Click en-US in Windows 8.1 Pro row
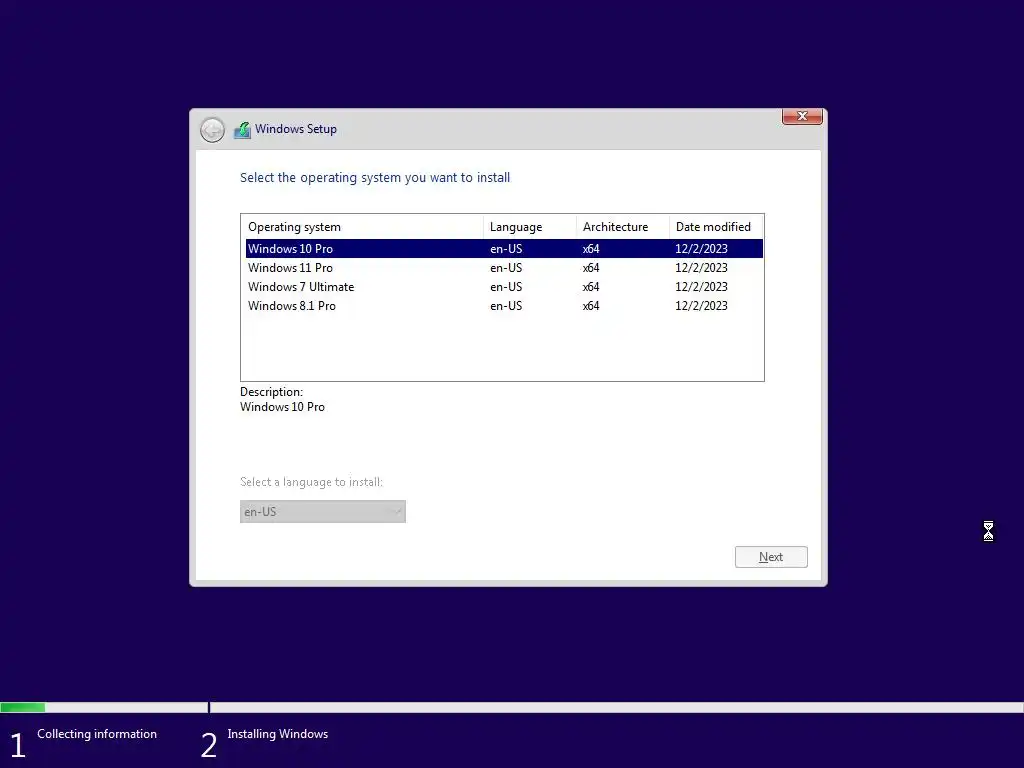 (x=506, y=306)
